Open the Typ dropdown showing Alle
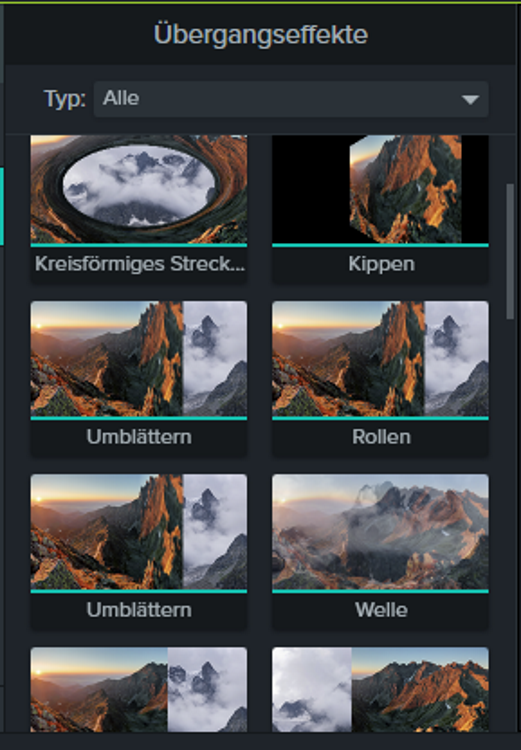This screenshot has width=521, height=750. point(291,99)
